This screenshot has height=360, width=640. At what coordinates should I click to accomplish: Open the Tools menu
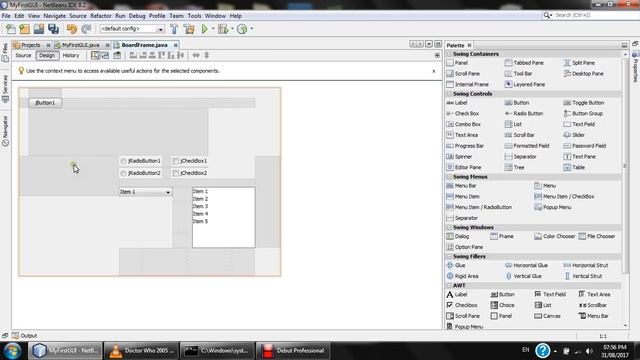click(x=194, y=16)
